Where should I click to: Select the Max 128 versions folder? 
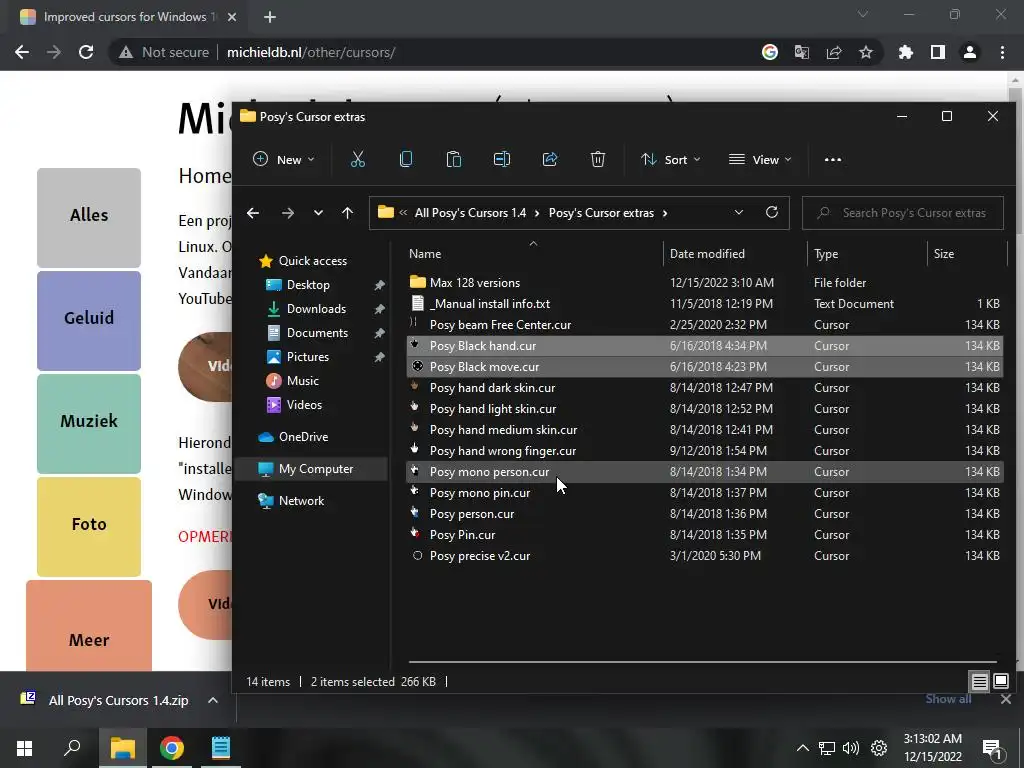click(704, 283)
